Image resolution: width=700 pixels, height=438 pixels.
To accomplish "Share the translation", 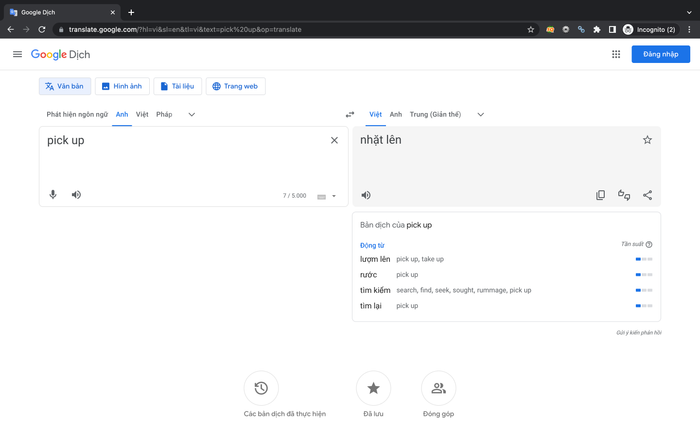I will [x=647, y=195].
